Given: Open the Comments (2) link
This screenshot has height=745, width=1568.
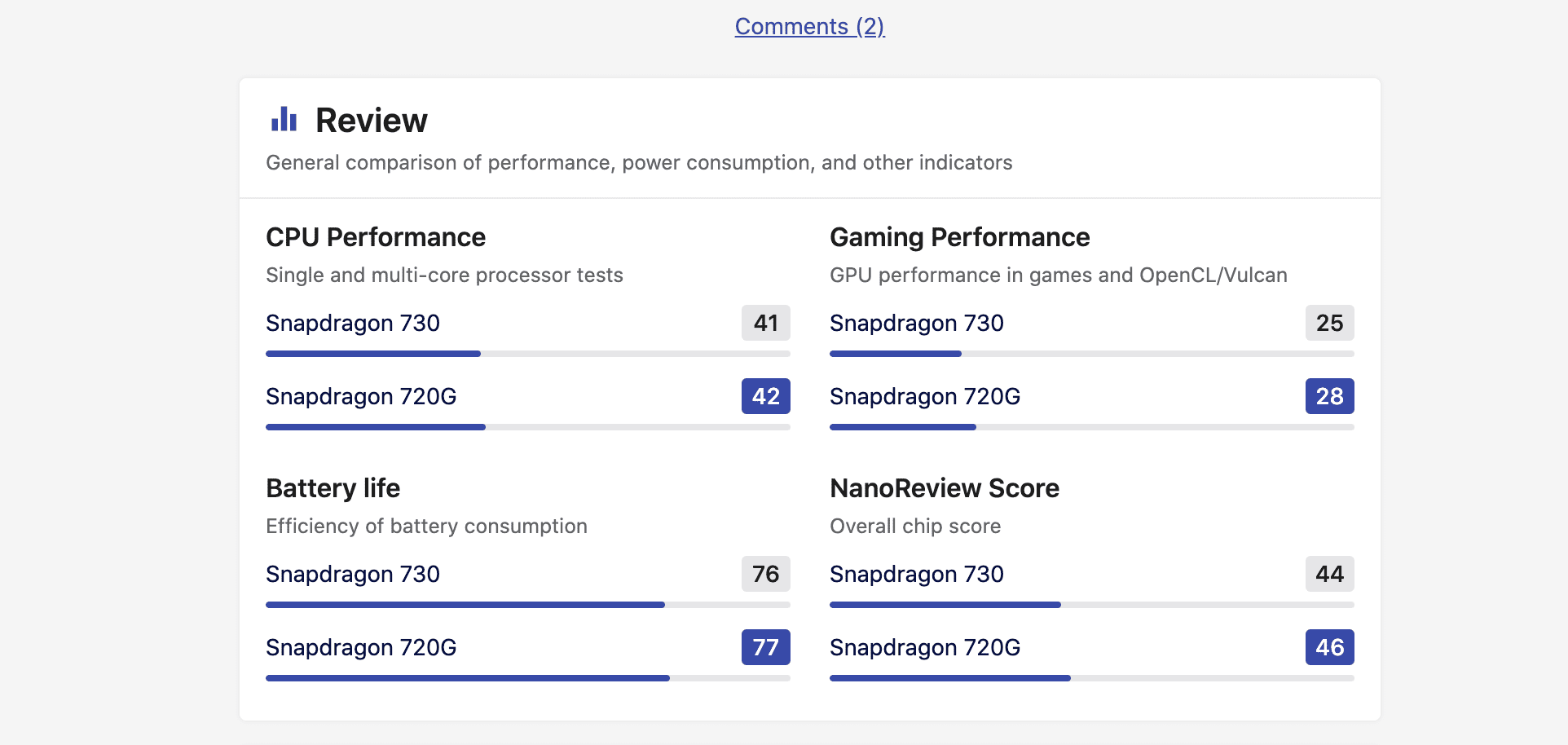Looking at the screenshot, I should (809, 26).
